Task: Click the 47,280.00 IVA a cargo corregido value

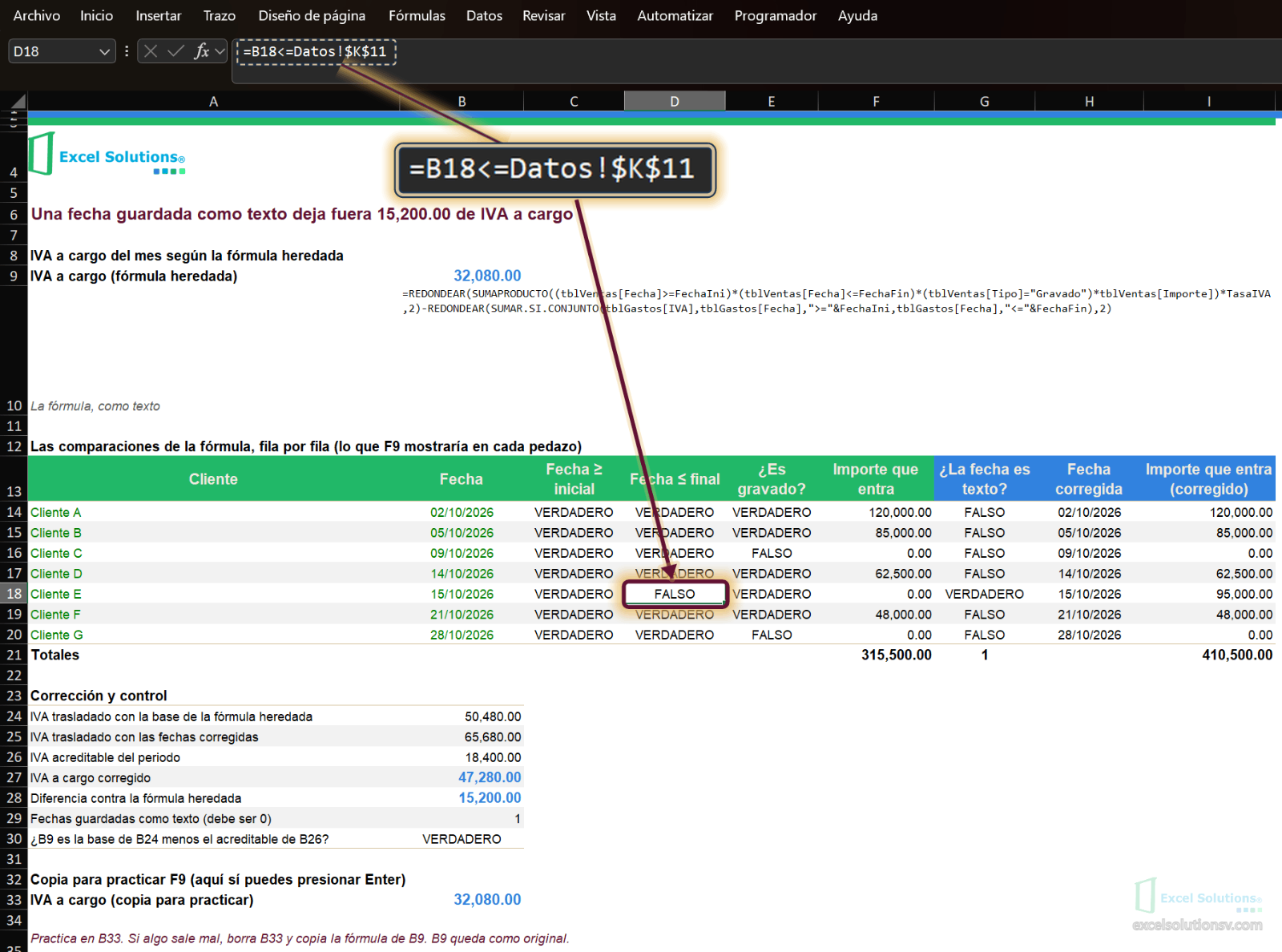Action: [462, 777]
